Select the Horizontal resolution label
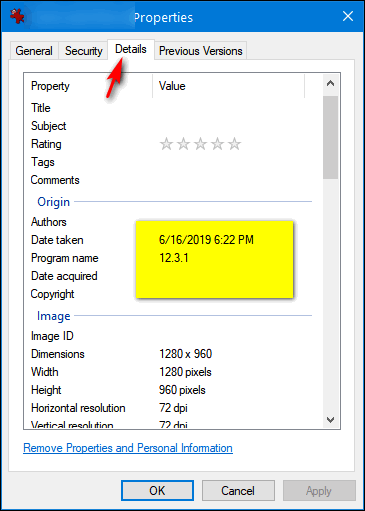 coord(78,408)
